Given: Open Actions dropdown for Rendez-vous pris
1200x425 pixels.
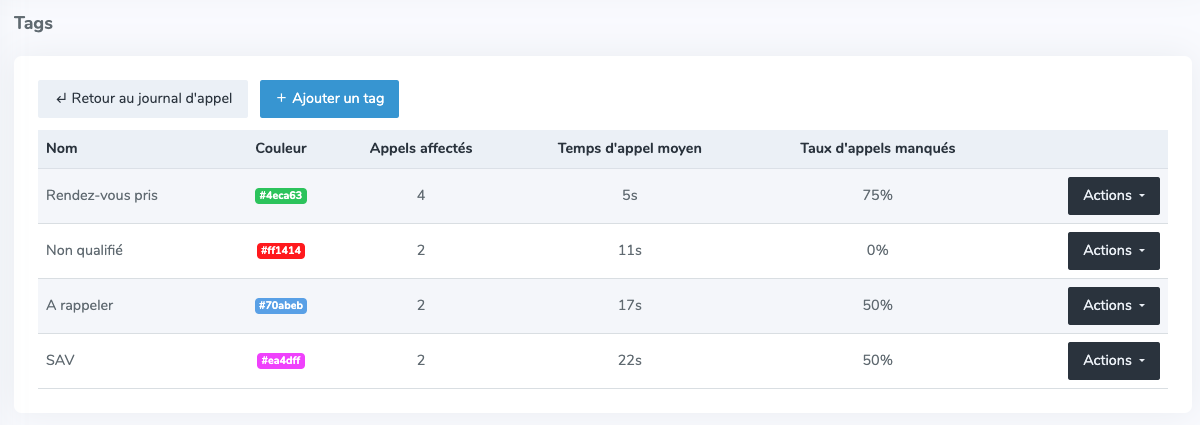Looking at the screenshot, I should [1114, 196].
